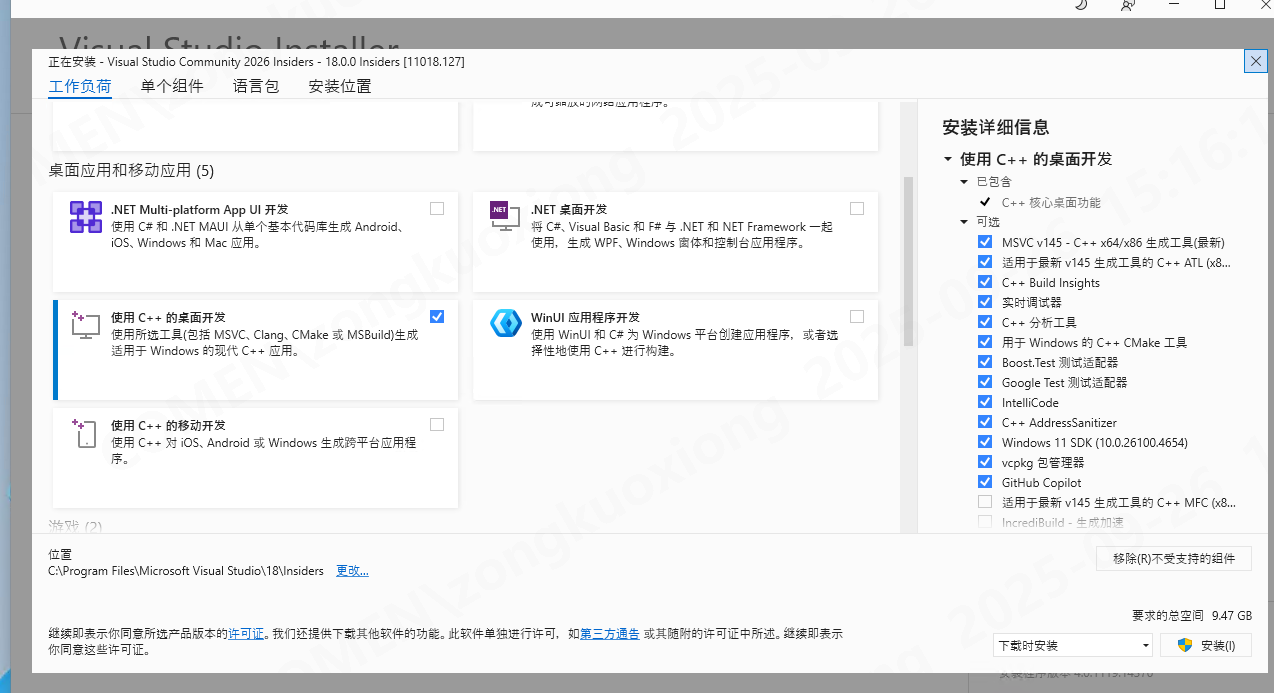Click the workloads list vertical scrollbar
The height and width of the screenshot is (693, 1274).
(x=908, y=260)
